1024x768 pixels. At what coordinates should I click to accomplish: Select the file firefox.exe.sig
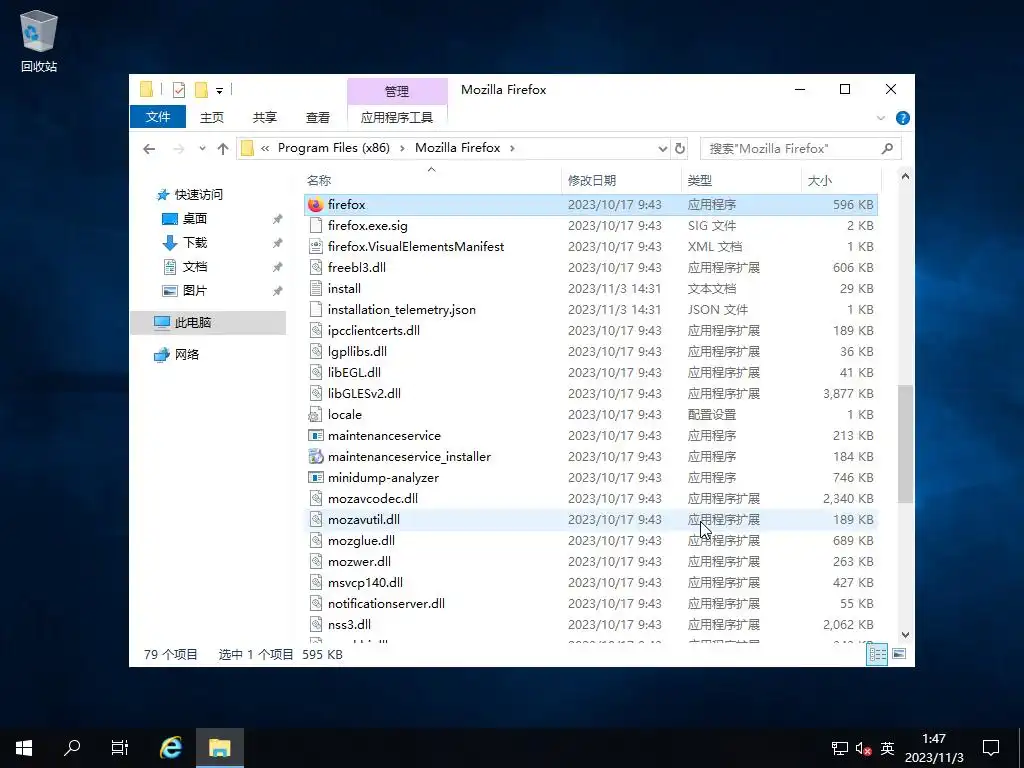tap(590, 225)
